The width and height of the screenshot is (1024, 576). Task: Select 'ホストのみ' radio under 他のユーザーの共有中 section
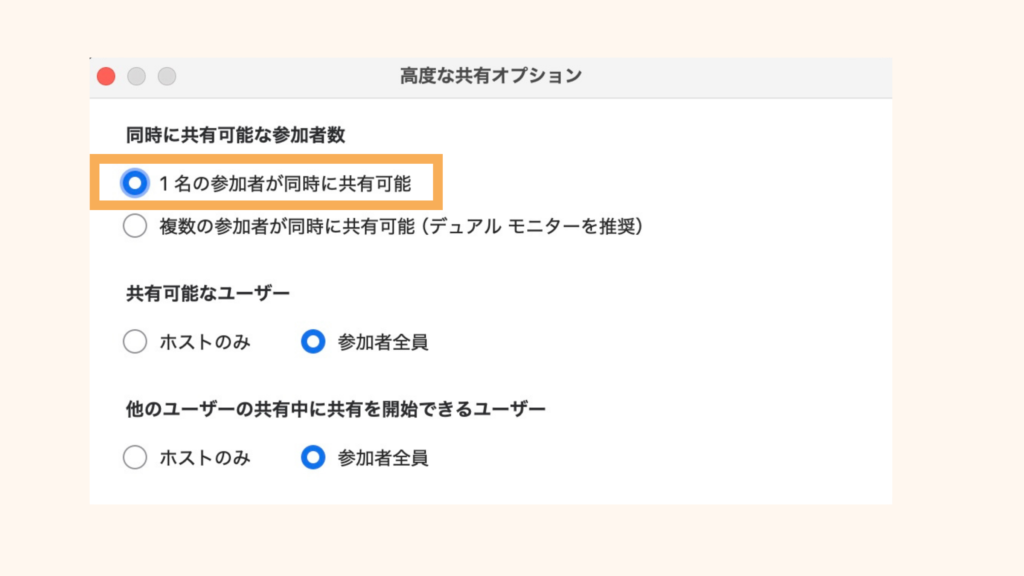134,458
